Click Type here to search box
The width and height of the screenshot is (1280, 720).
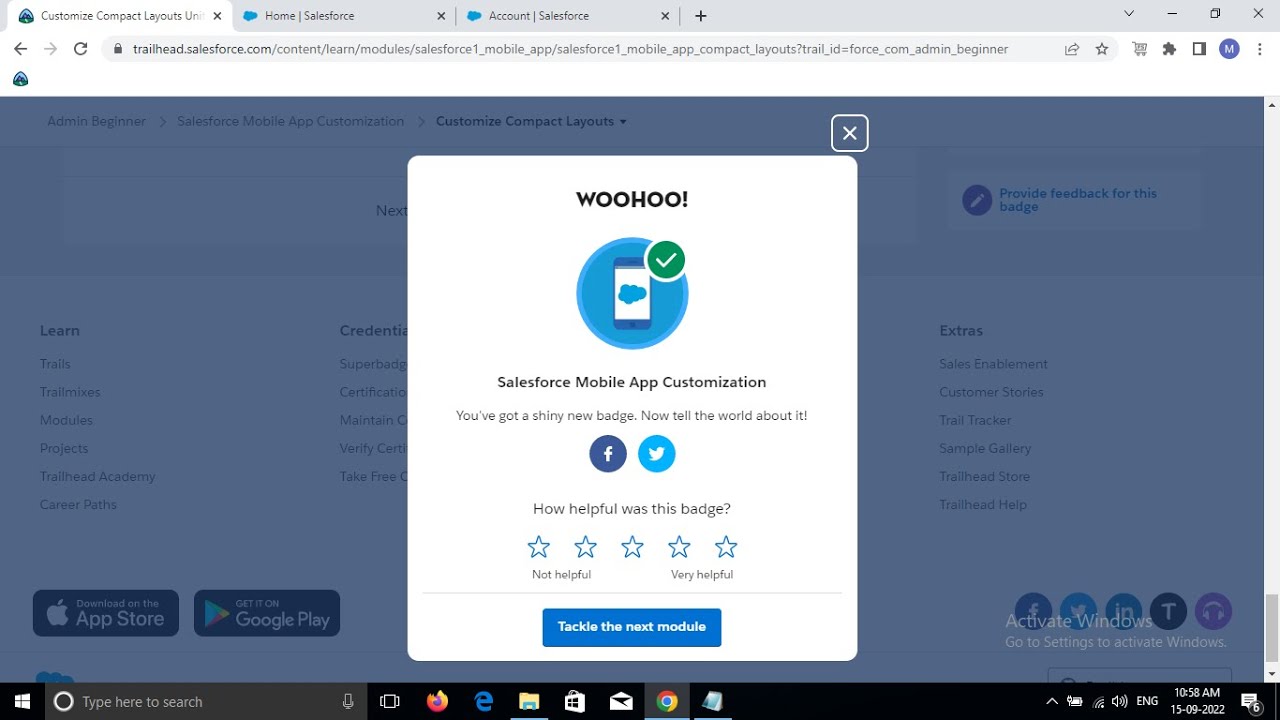[x=206, y=702]
